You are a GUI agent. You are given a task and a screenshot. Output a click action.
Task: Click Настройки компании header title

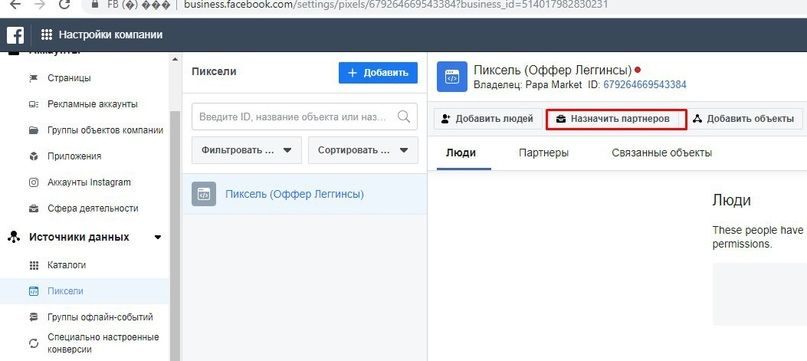111,35
